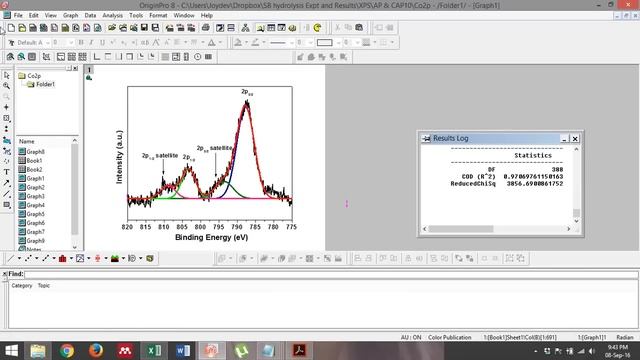Click the Print toolbar icon

(x=206, y=28)
